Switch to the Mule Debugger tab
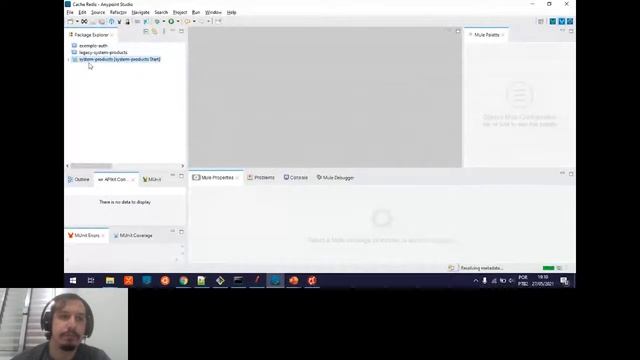 click(336, 178)
